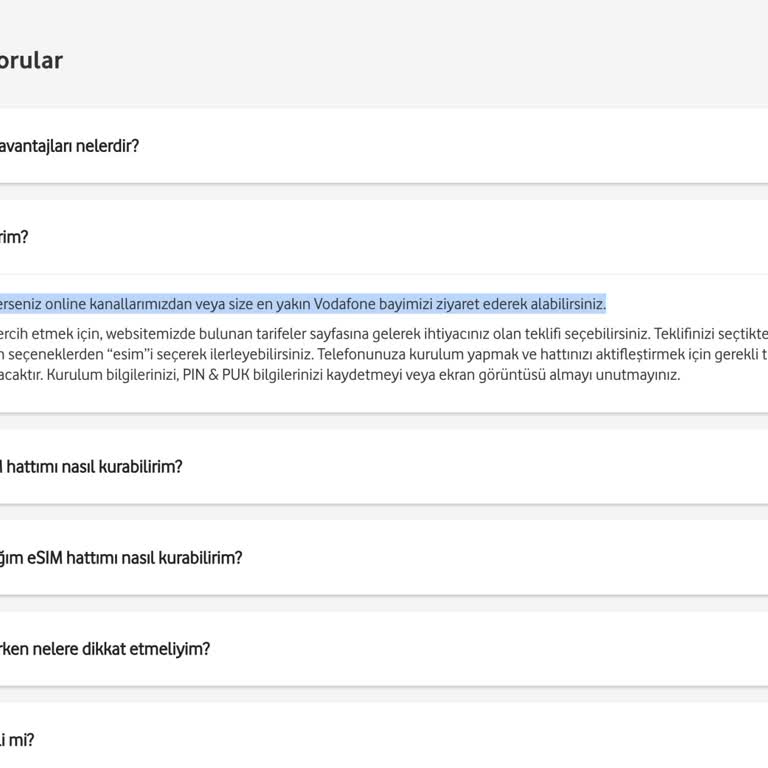Click the "orular" section heading
This screenshot has height=768, width=768.
[x=32, y=60]
